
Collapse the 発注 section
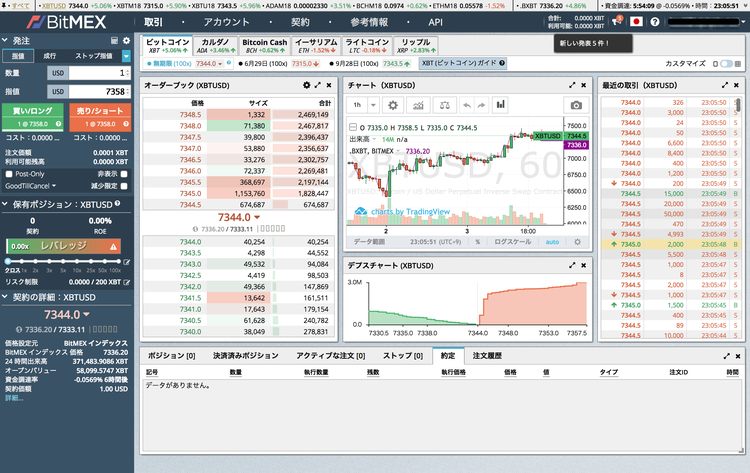point(5,41)
